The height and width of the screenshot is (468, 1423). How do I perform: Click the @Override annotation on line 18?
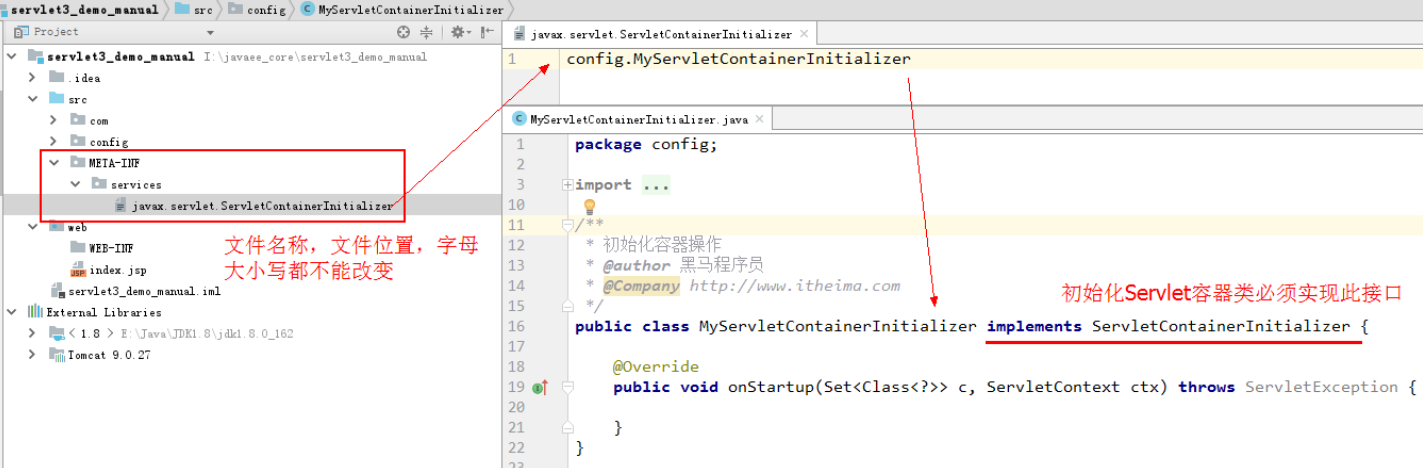point(656,367)
